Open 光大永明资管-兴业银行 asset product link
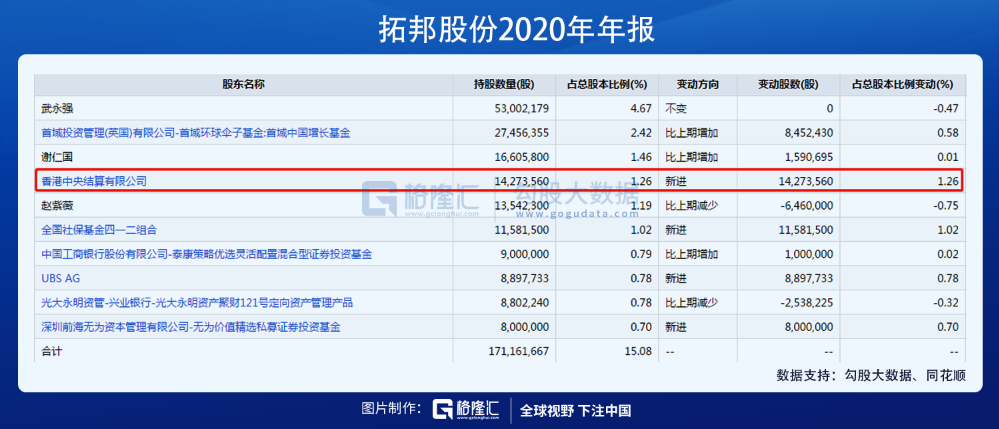This screenshot has width=999, height=429. pyautogui.click(x=197, y=303)
